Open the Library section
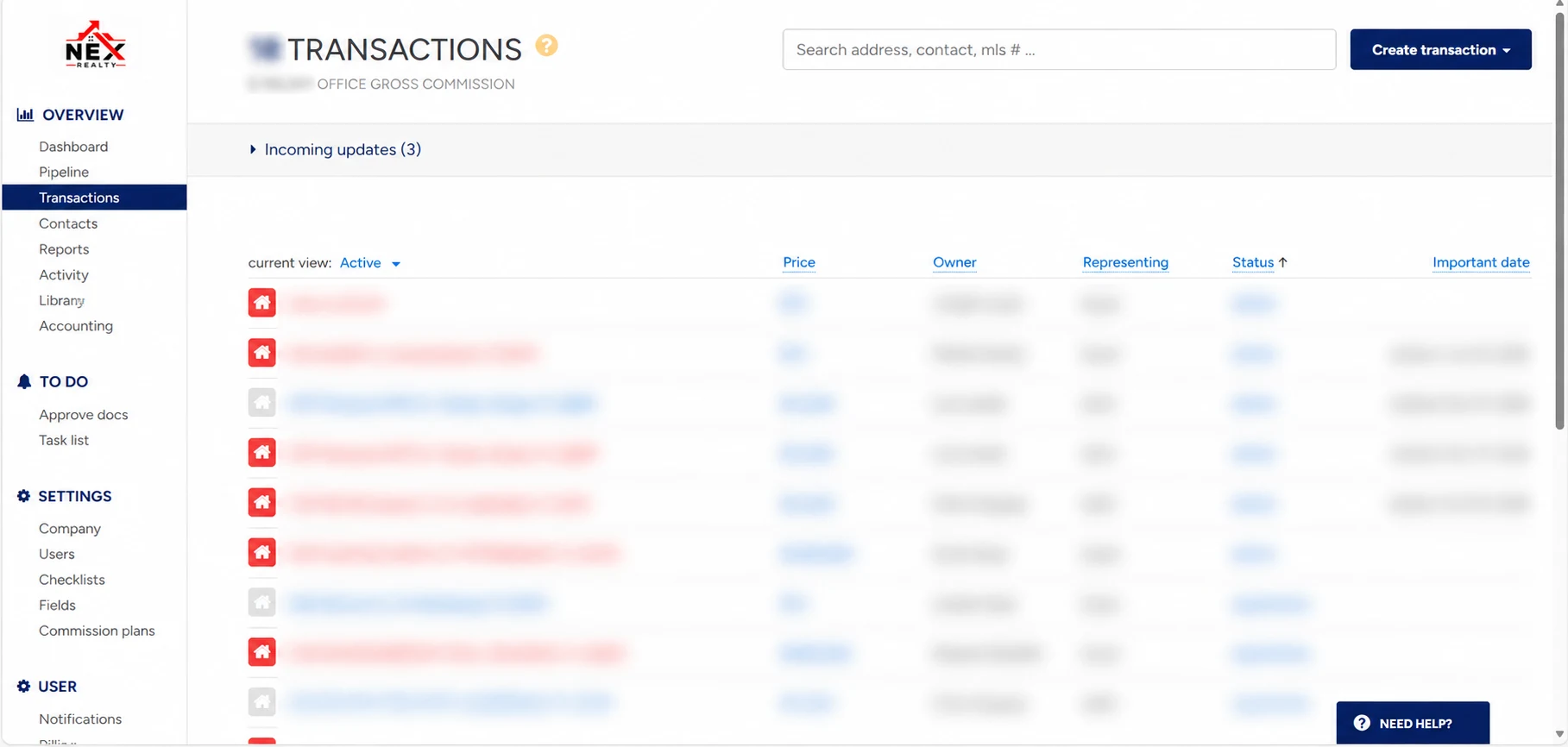The image size is (1568, 747). pos(62,300)
